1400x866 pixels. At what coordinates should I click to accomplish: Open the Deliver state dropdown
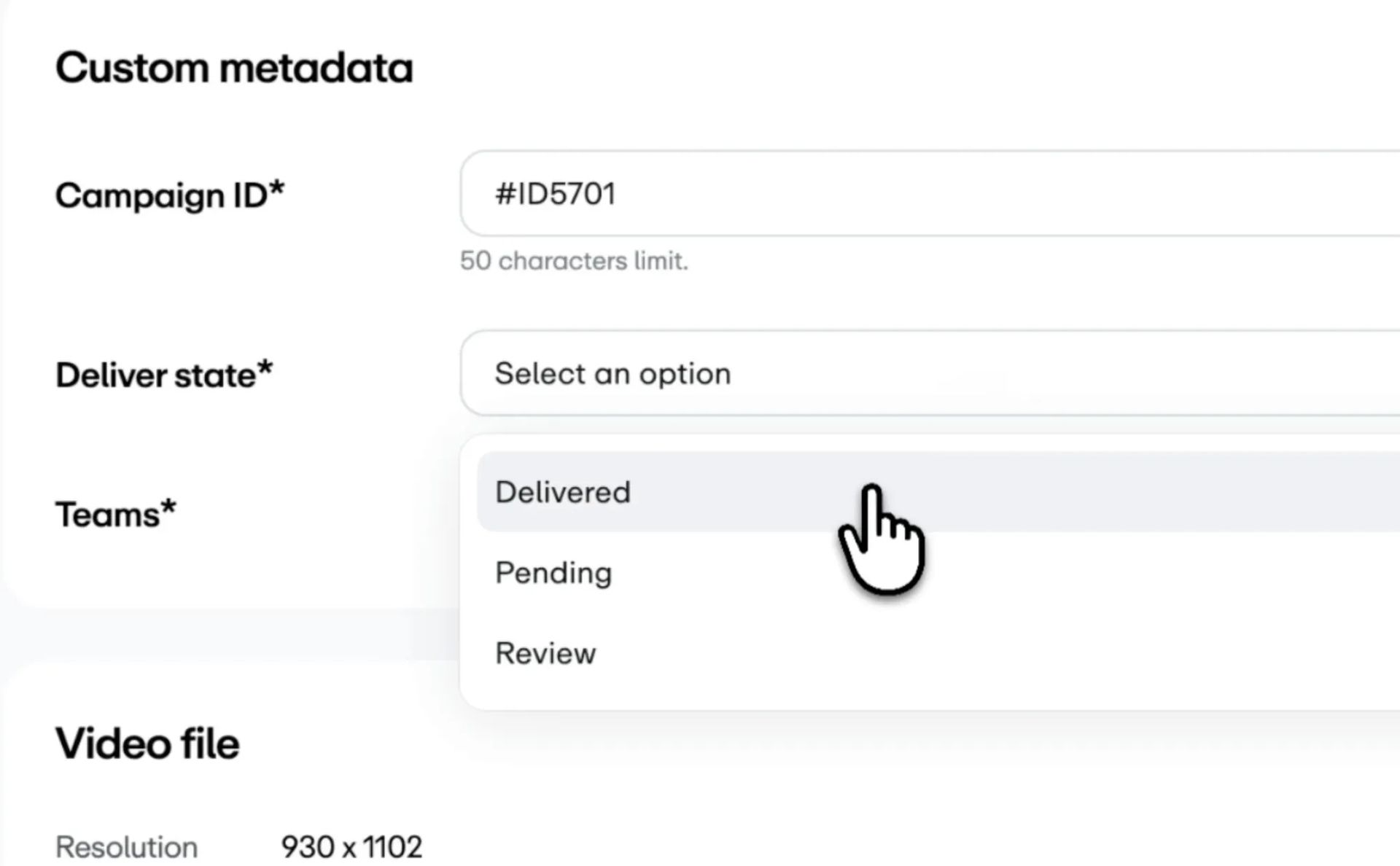click(x=930, y=373)
